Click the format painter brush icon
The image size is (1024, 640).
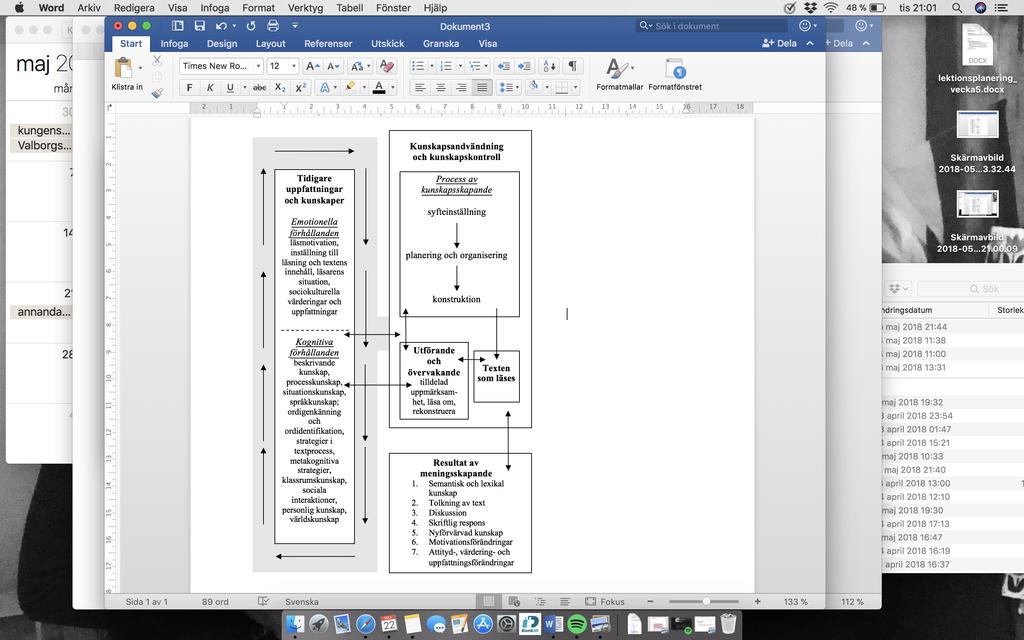click(157, 93)
